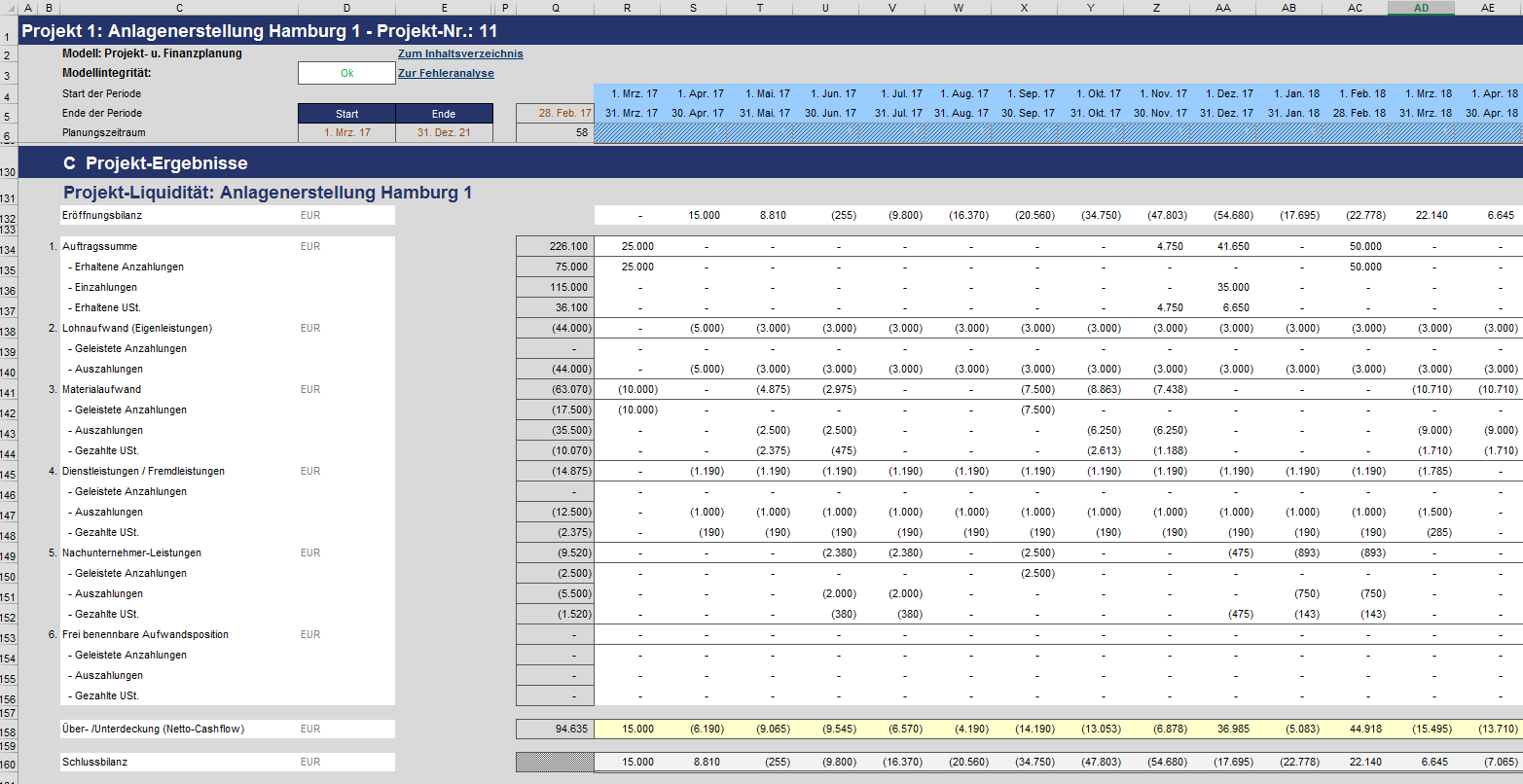Select the Dienstleistungen / Fremdleistungen label

click(x=143, y=472)
